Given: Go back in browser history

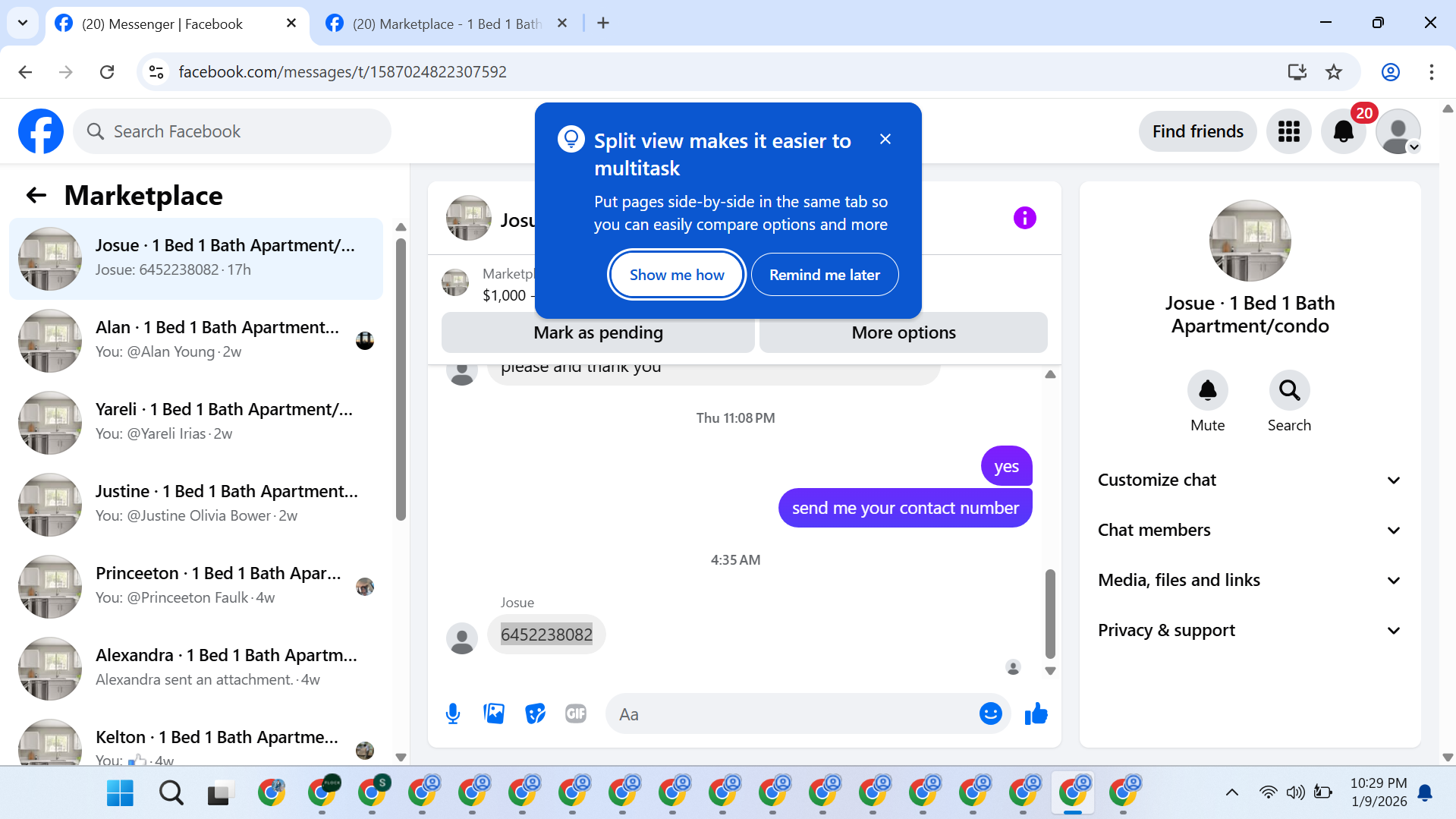Looking at the screenshot, I should 25,72.
